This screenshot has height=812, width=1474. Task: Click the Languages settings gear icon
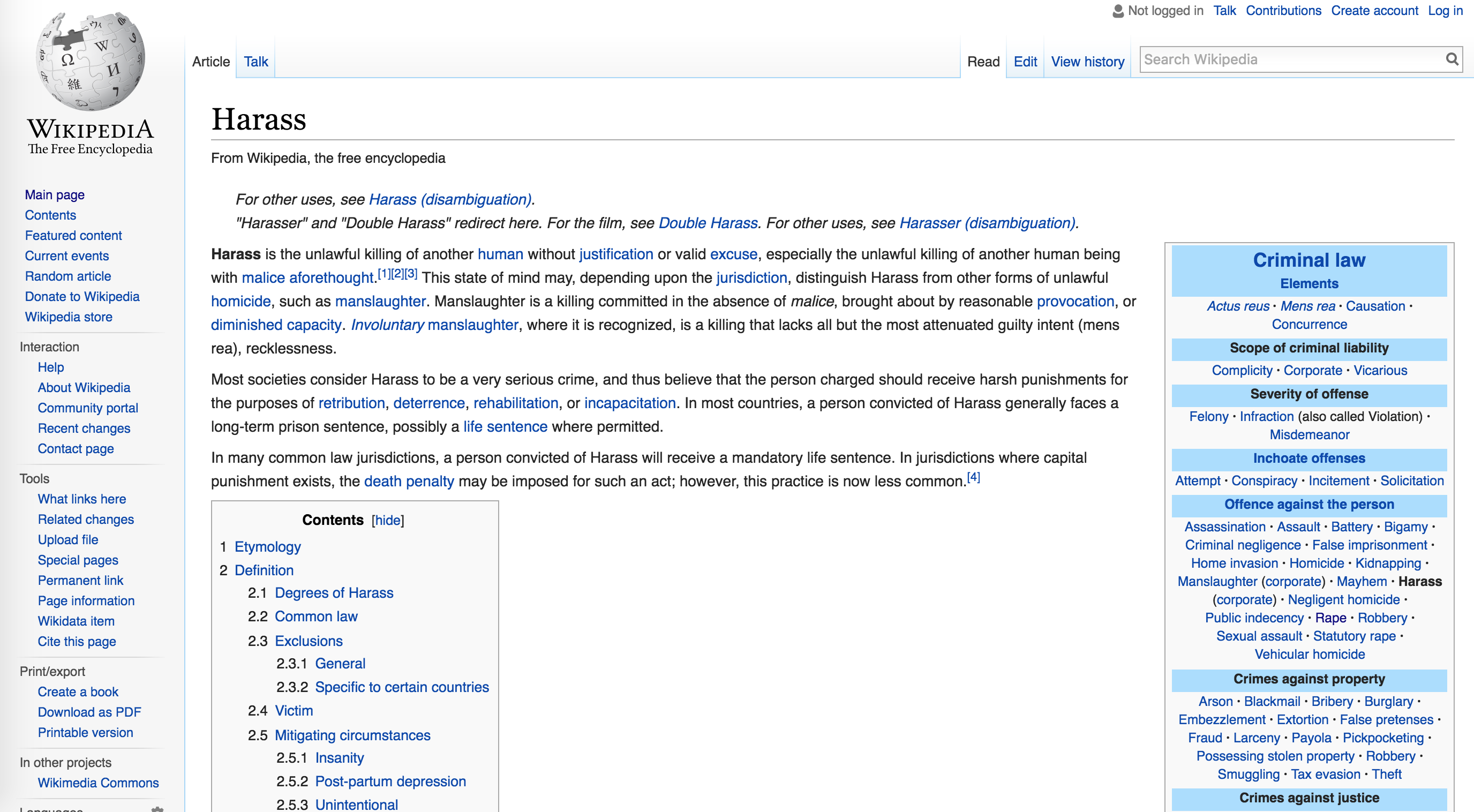tap(157, 809)
